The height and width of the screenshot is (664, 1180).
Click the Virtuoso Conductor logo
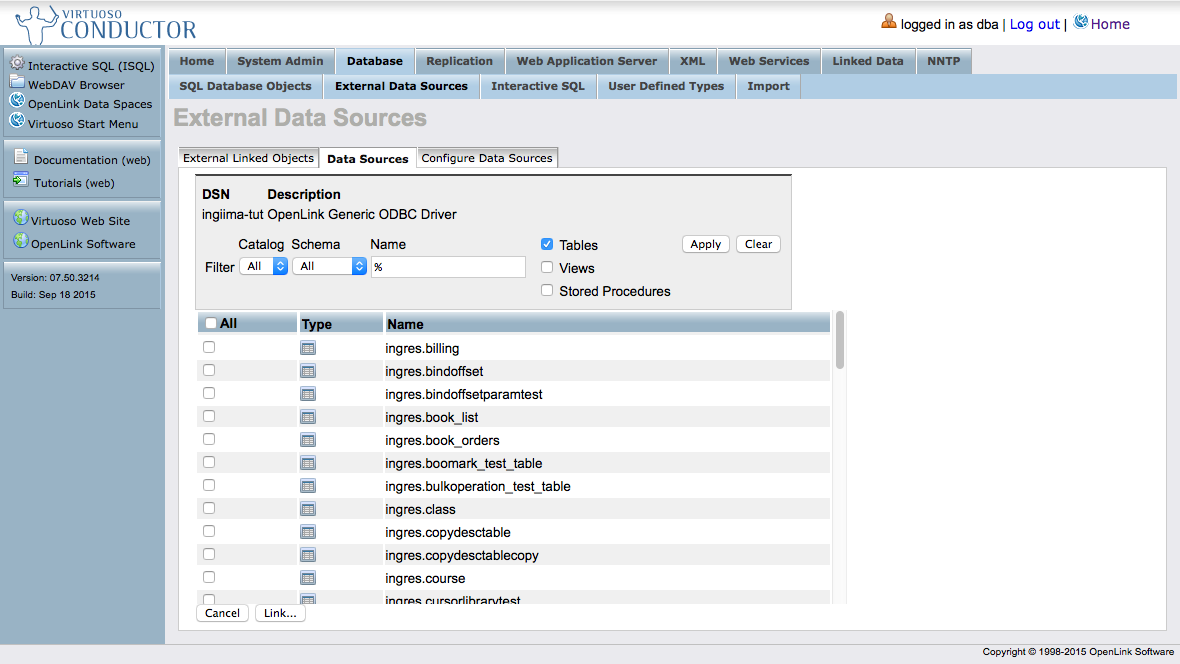pyautogui.click(x=106, y=25)
